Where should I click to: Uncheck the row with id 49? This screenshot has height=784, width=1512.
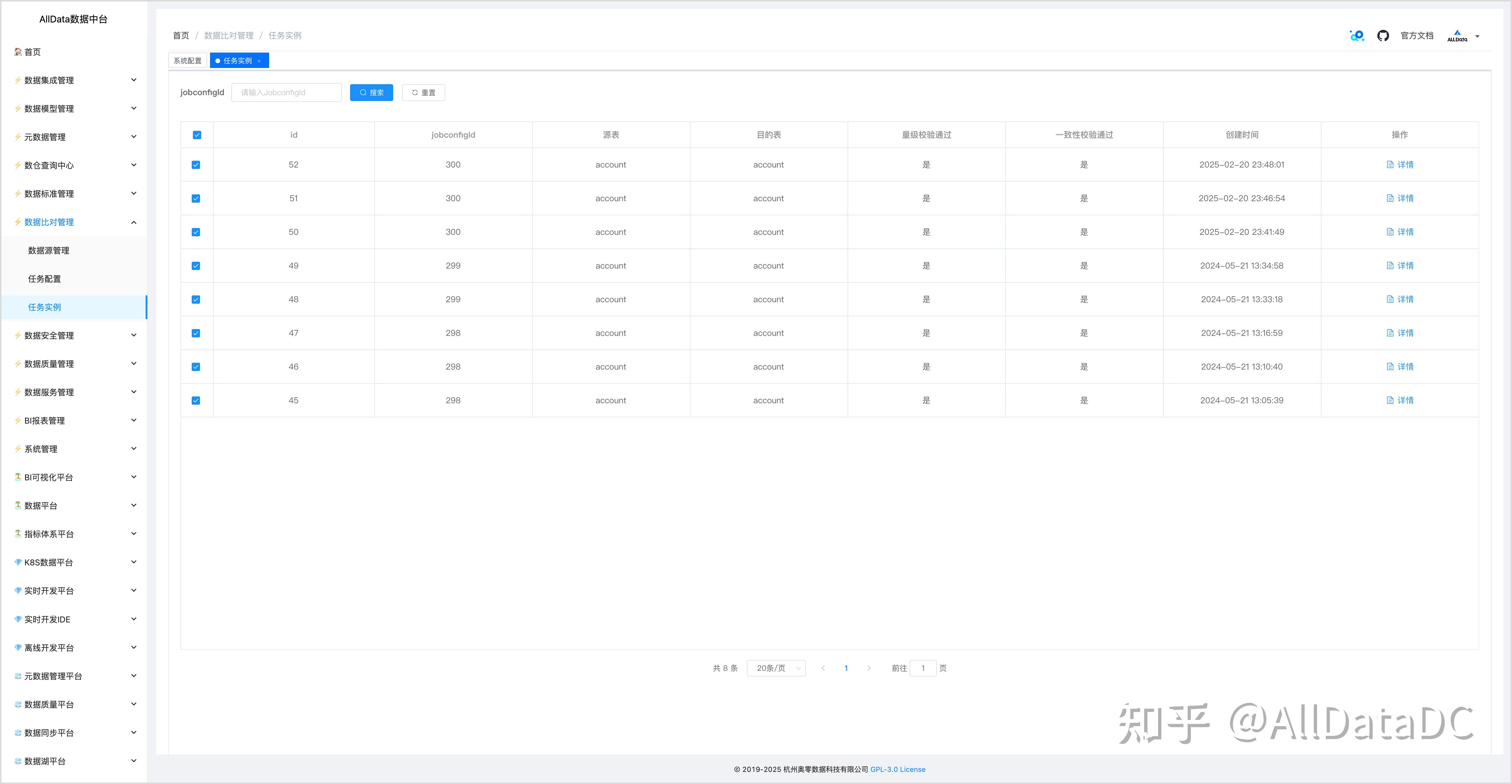[x=196, y=266]
